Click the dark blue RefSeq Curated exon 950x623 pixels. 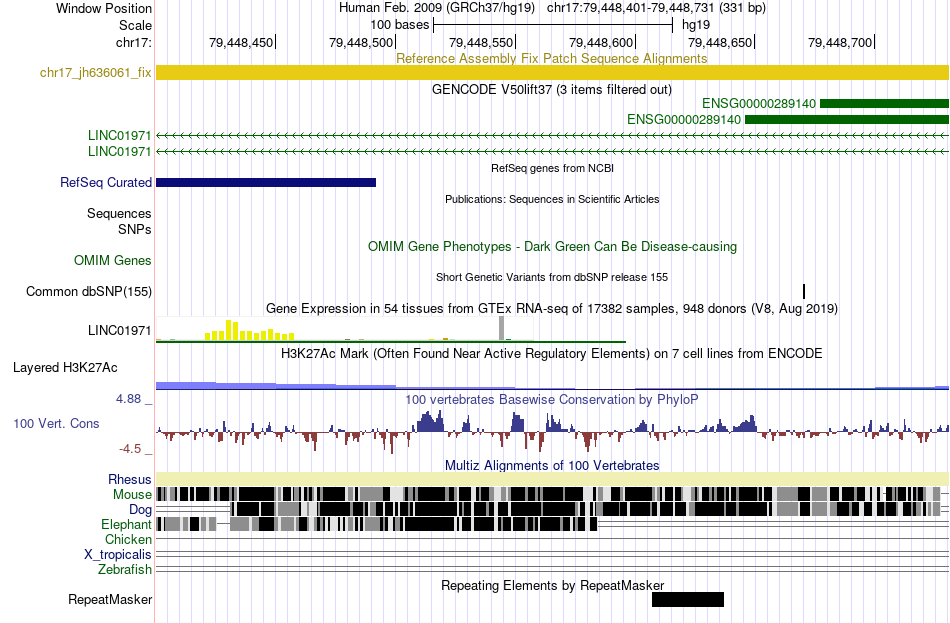pos(266,182)
